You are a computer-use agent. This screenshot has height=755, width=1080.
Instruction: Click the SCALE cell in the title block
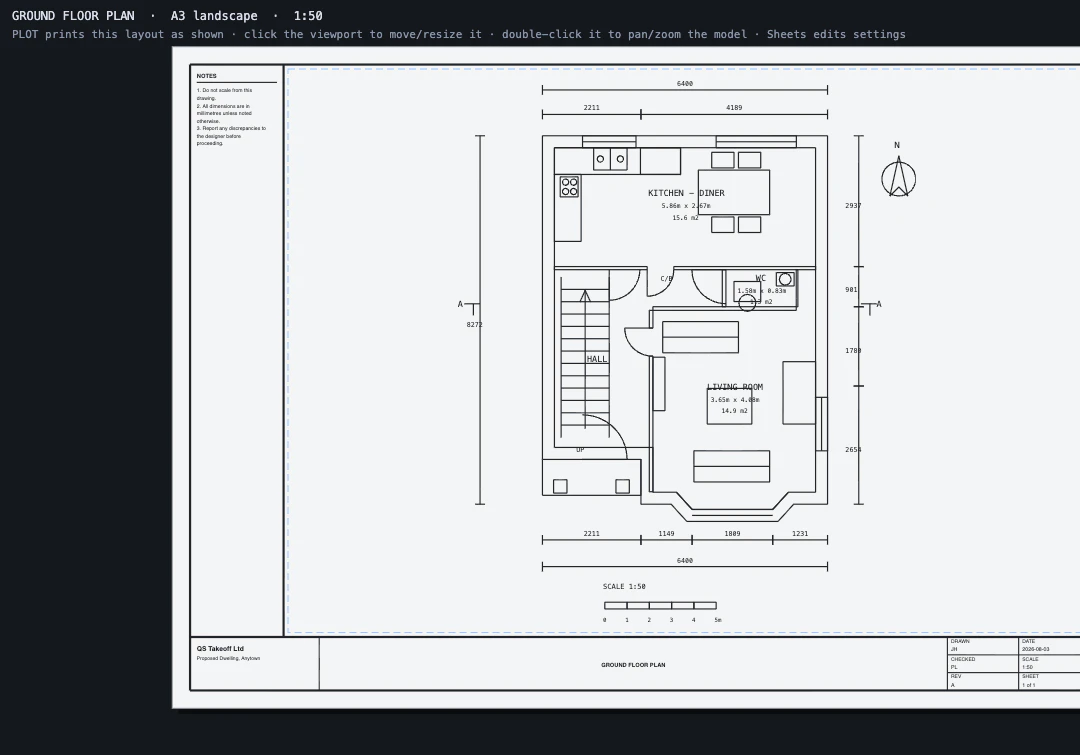pos(1050,663)
